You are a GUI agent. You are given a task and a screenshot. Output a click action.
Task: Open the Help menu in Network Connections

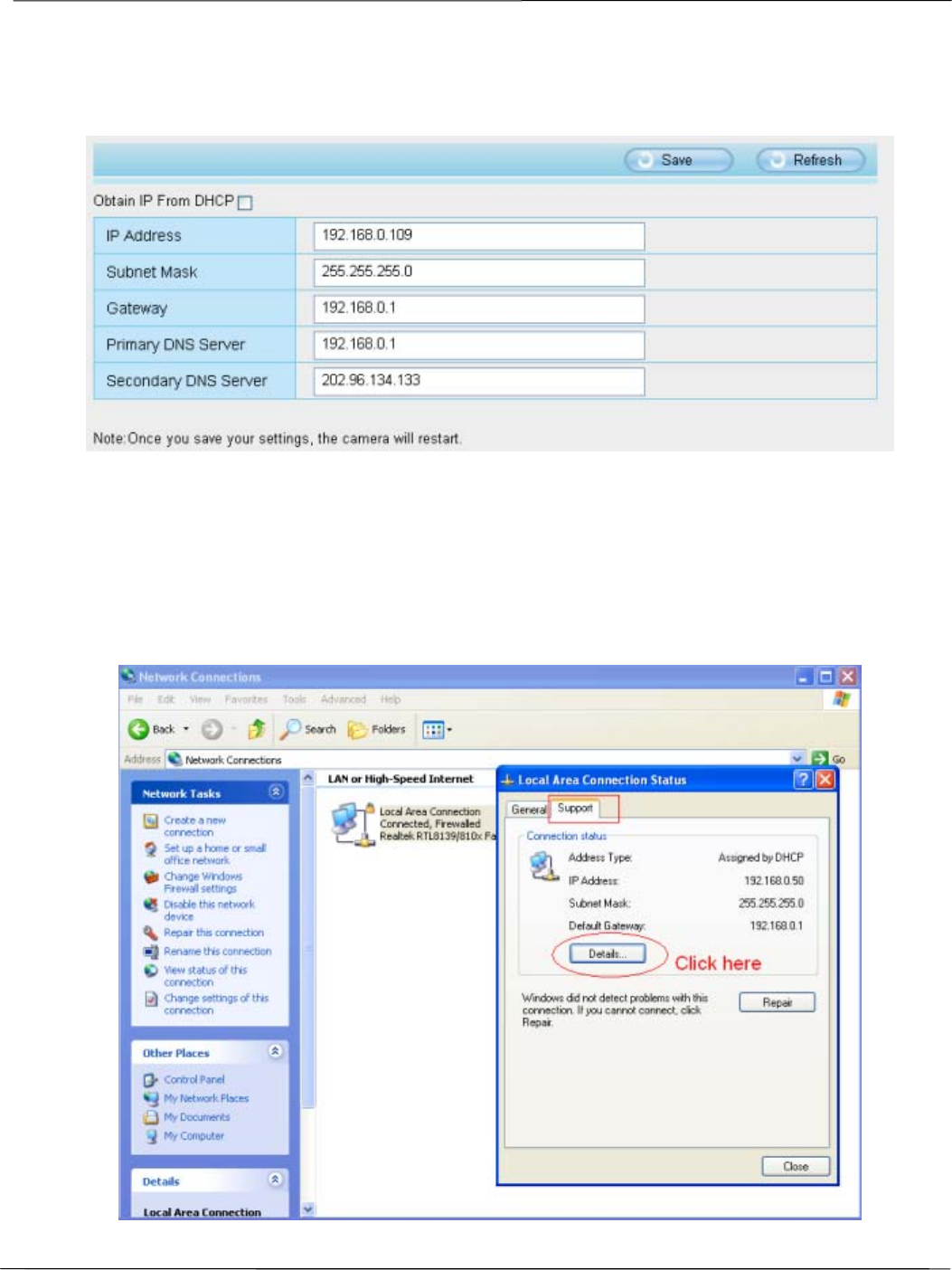coord(391,699)
